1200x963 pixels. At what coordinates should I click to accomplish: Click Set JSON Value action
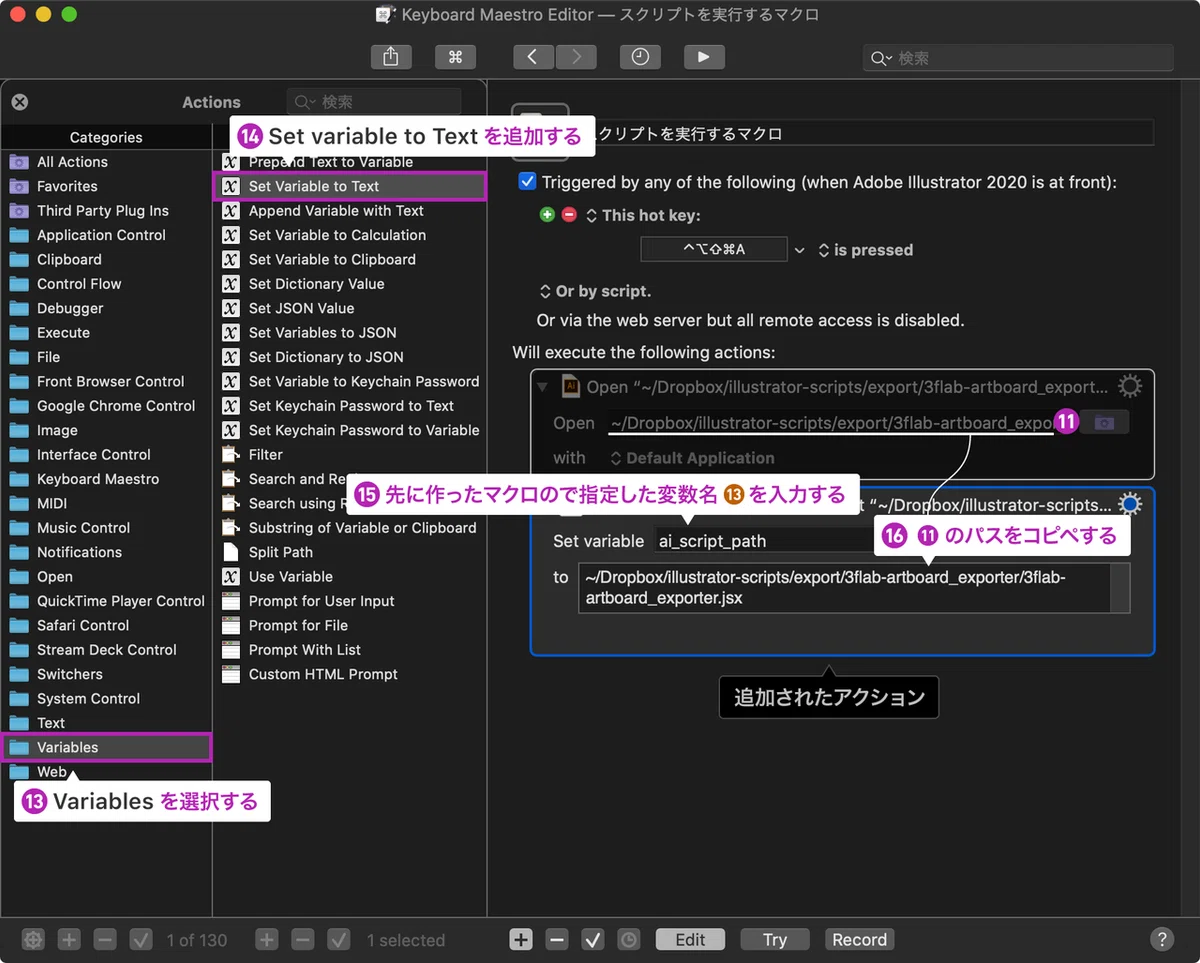pos(349,308)
